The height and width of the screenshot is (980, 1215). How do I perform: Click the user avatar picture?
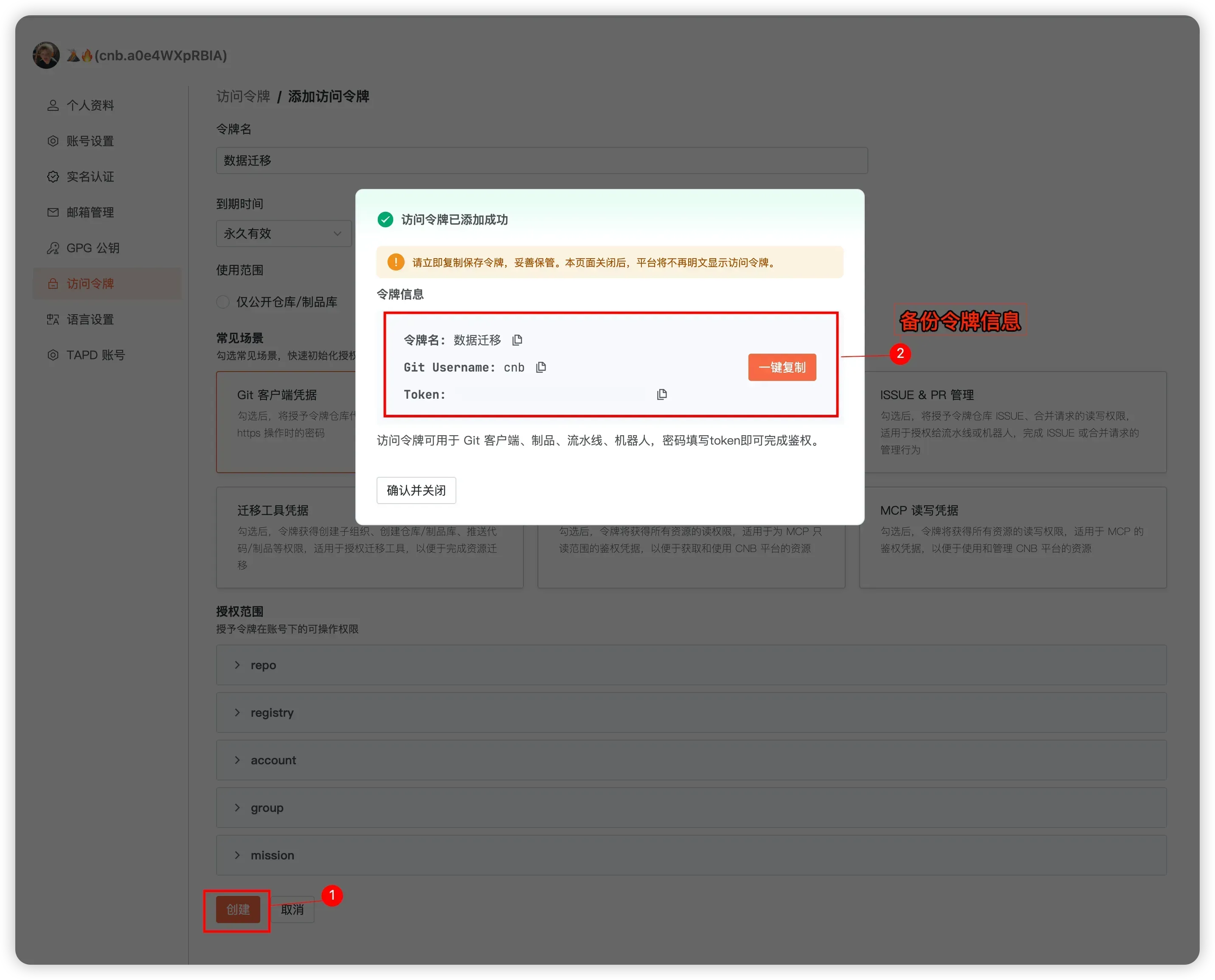[46, 55]
